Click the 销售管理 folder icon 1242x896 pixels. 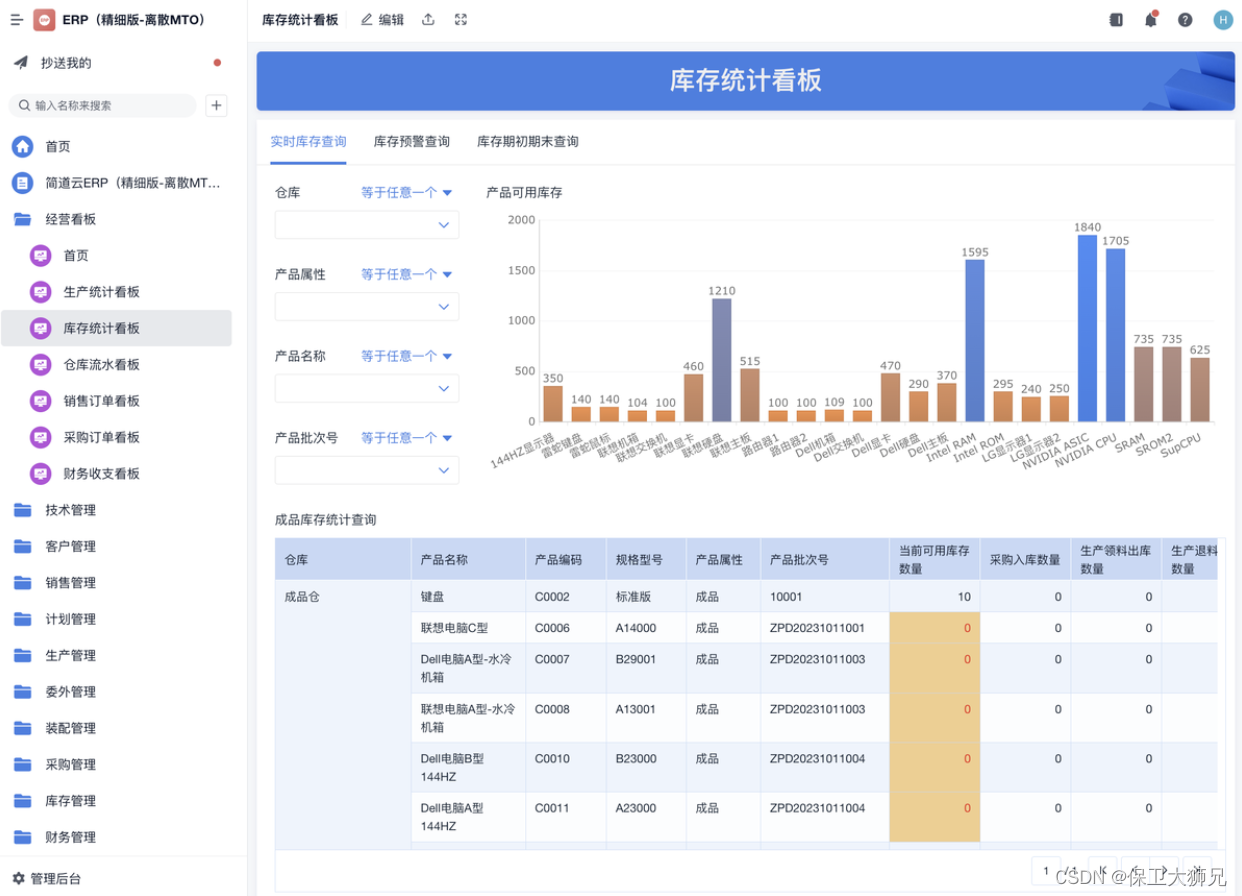coord(22,583)
